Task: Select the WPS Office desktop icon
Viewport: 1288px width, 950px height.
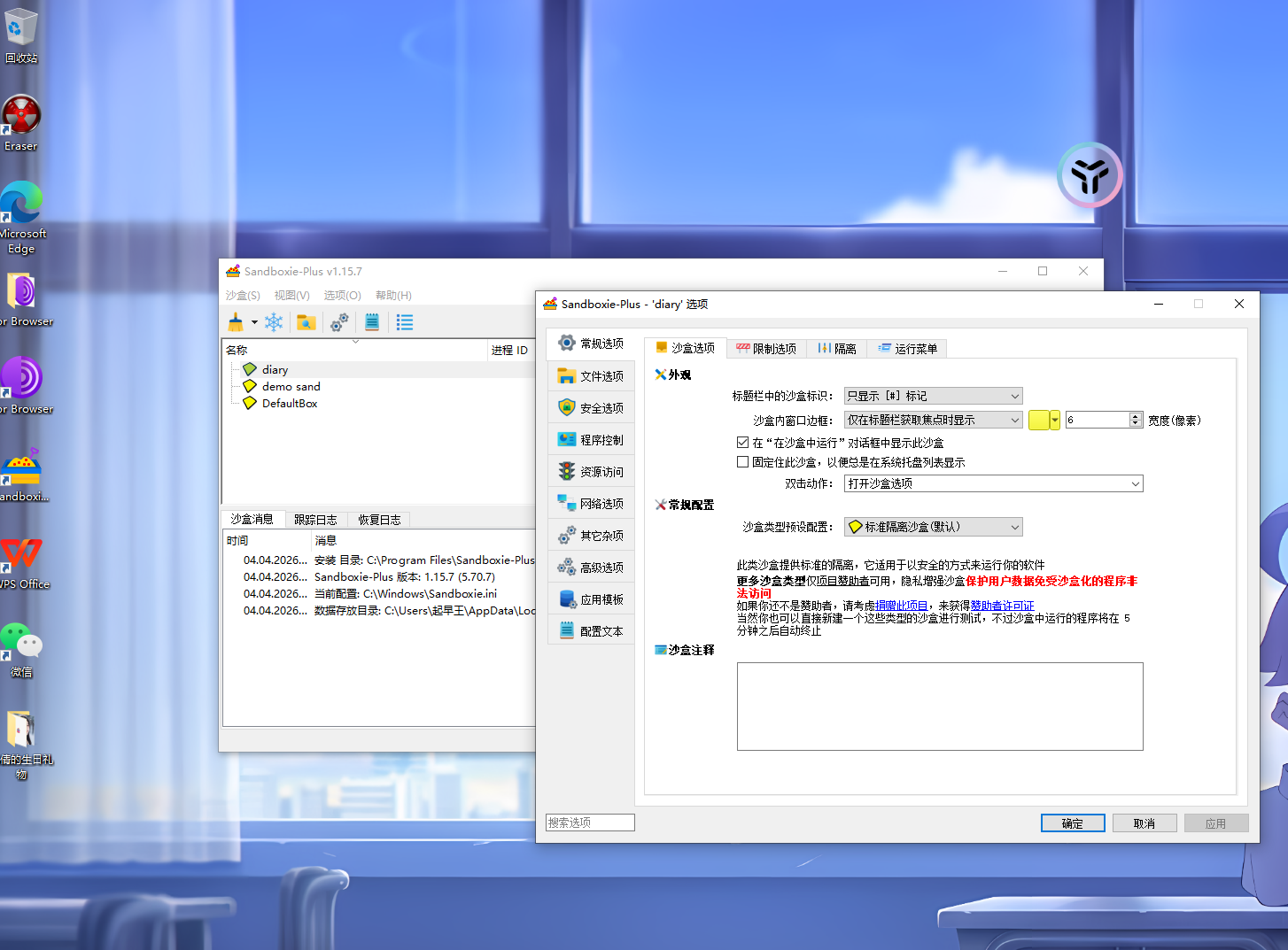Action: pos(21,562)
